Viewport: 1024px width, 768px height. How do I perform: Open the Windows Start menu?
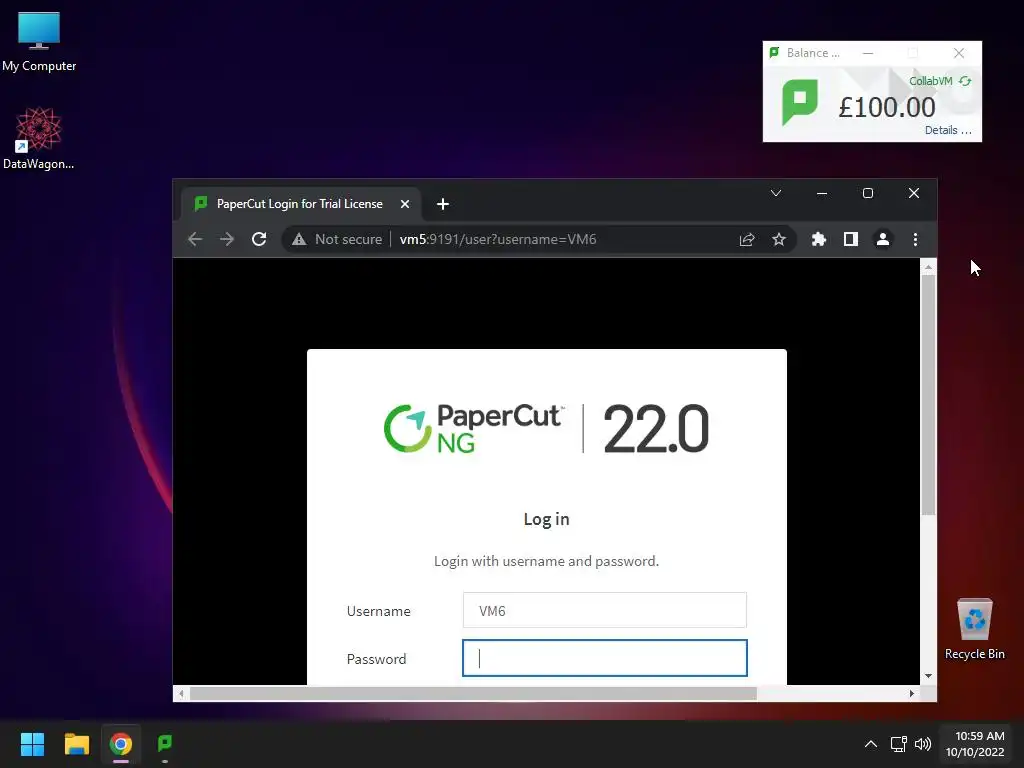point(32,744)
